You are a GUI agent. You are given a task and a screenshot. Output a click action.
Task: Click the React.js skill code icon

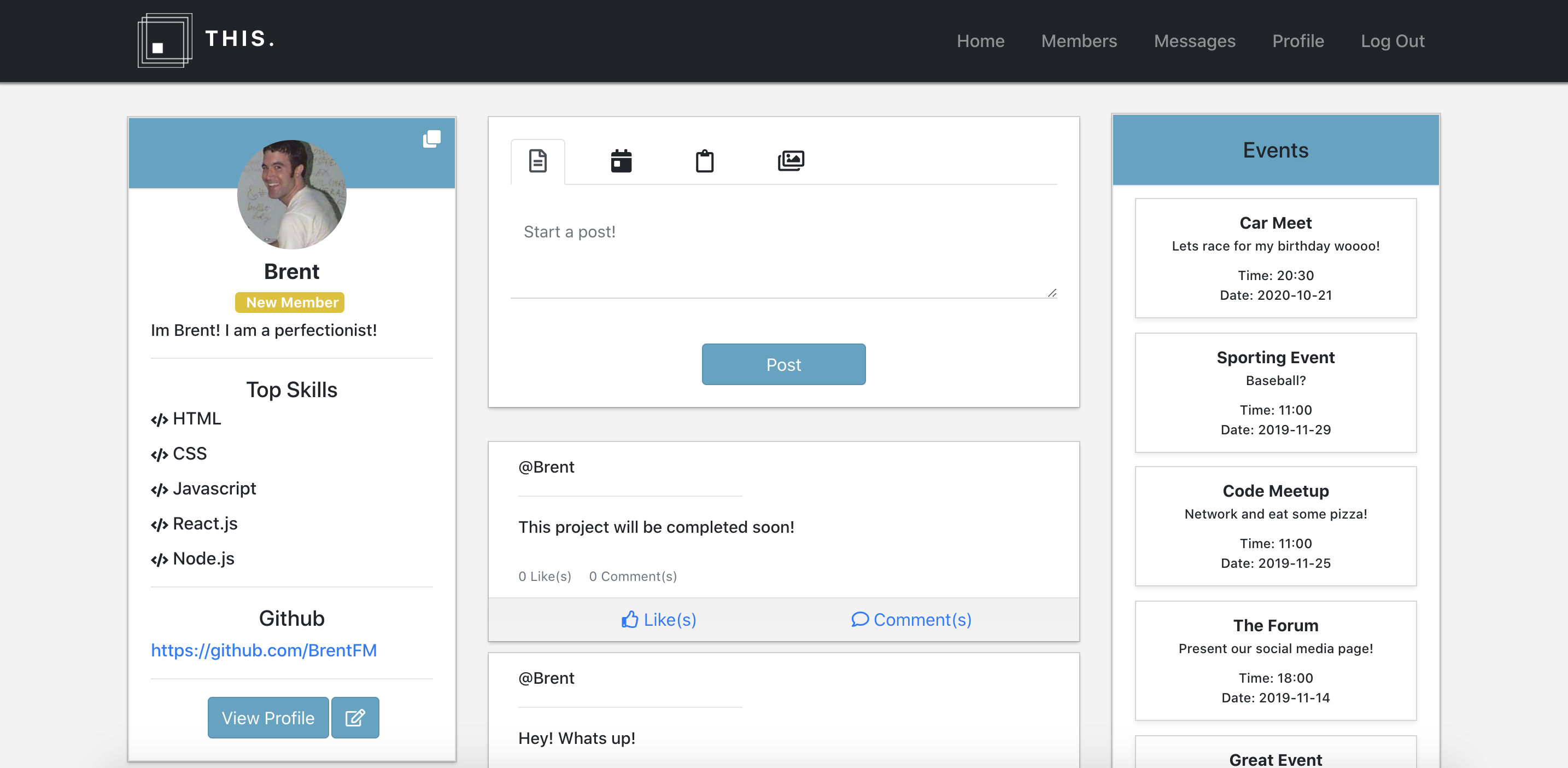pyautogui.click(x=160, y=525)
